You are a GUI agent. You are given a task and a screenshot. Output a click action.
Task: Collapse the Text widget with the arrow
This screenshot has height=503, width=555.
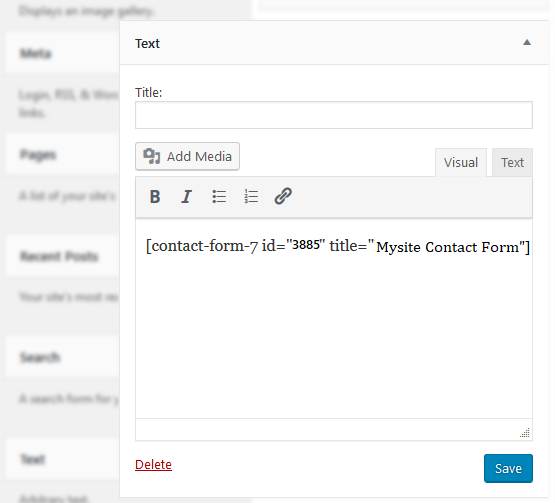(x=527, y=42)
